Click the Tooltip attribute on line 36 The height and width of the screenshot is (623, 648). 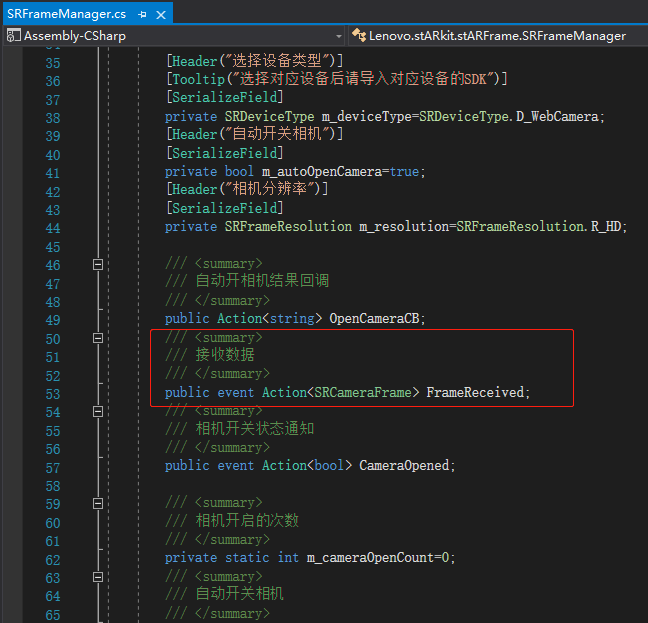point(337,78)
